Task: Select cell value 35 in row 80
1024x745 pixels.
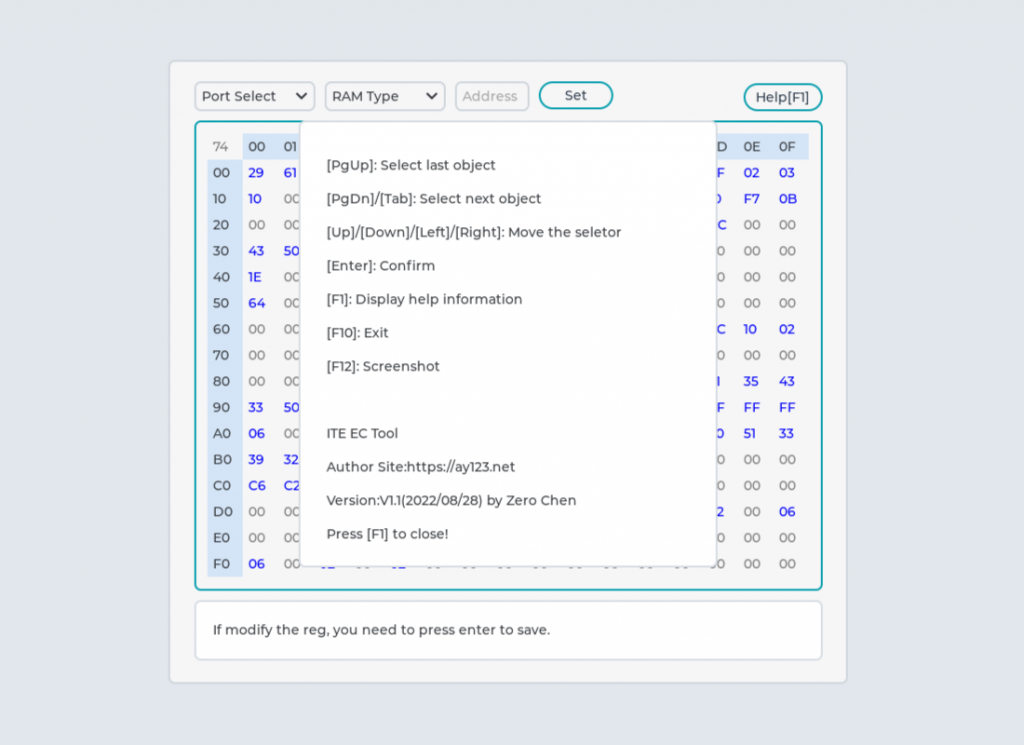Action: click(x=751, y=381)
